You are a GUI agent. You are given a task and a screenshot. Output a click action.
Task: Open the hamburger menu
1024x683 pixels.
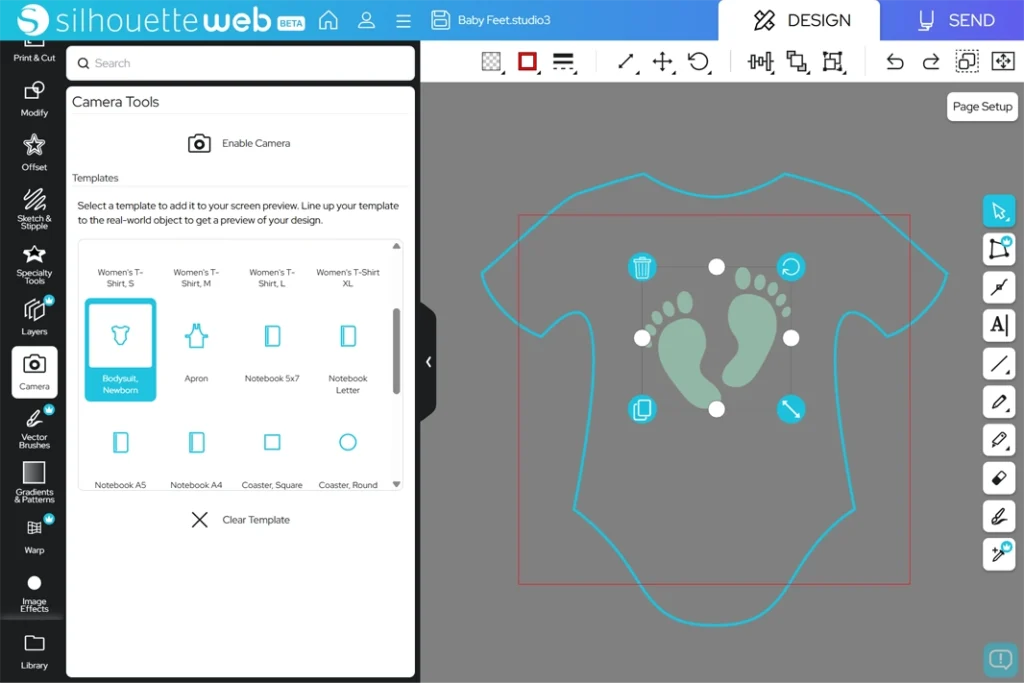coord(403,20)
